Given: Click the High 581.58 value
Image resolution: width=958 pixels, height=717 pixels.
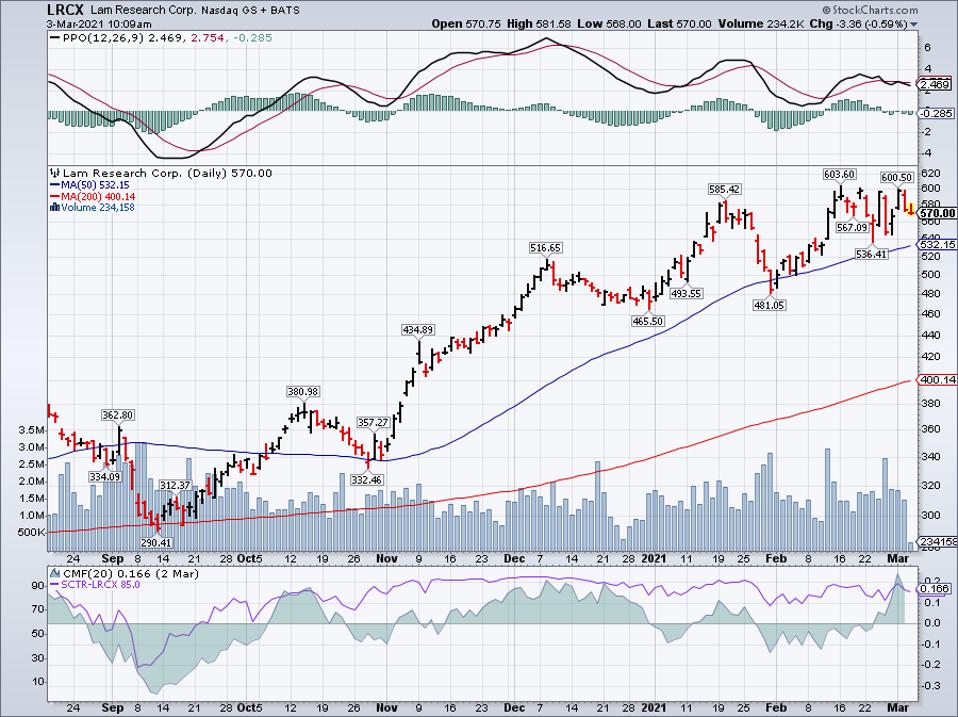Looking at the screenshot, I should click(x=539, y=24).
